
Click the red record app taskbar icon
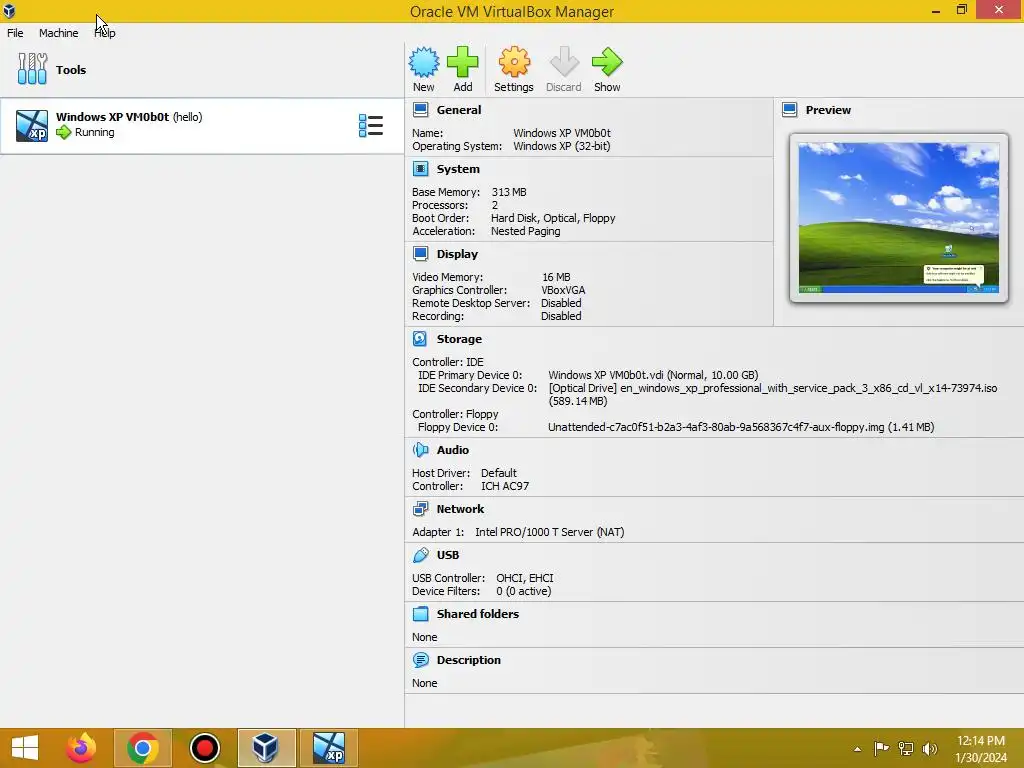(204, 748)
